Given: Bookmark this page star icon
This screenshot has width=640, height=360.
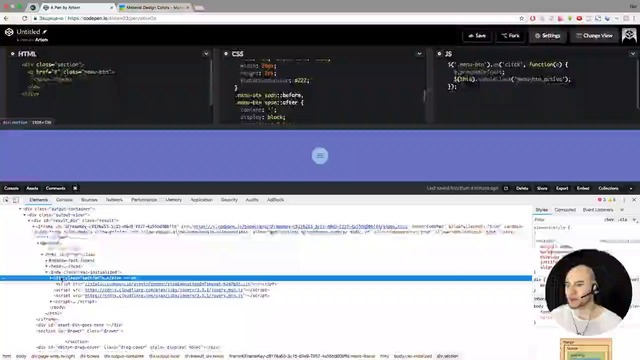Looking at the screenshot, I should point(521,18).
